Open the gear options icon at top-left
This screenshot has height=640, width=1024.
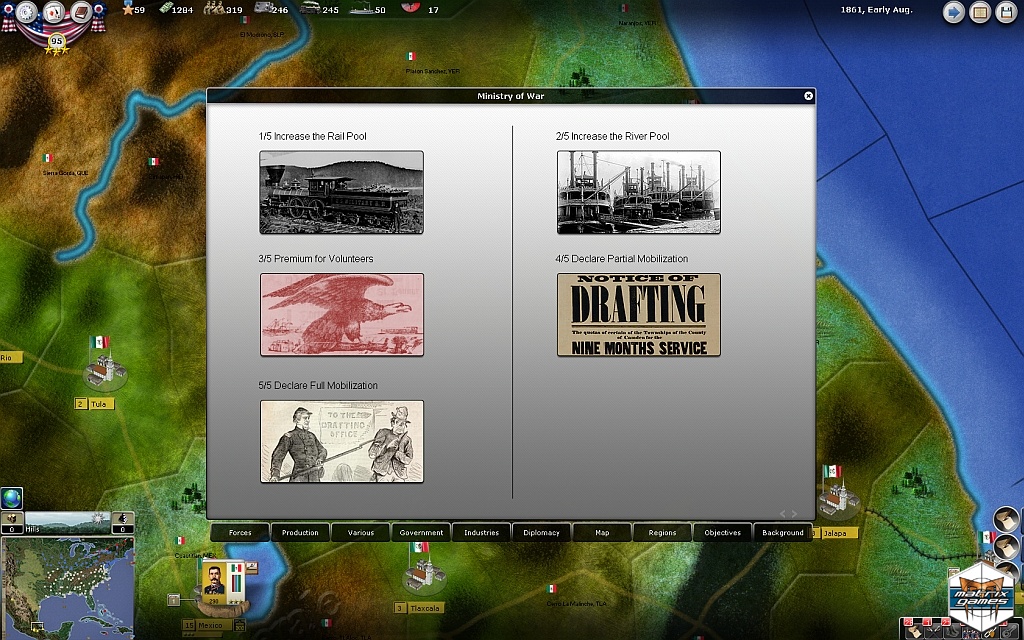tap(27, 13)
